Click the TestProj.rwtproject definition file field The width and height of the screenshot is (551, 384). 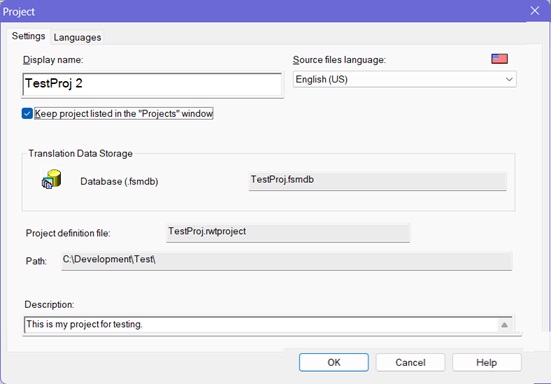(x=288, y=232)
